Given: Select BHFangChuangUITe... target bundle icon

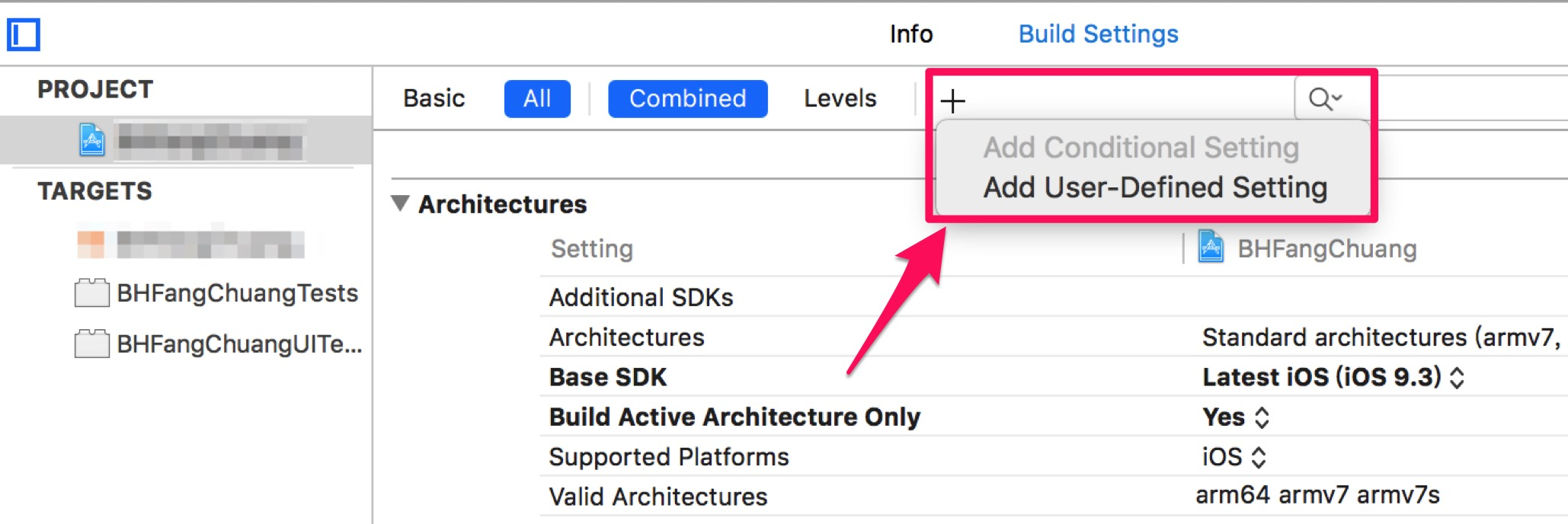Looking at the screenshot, I should (91, 343).
